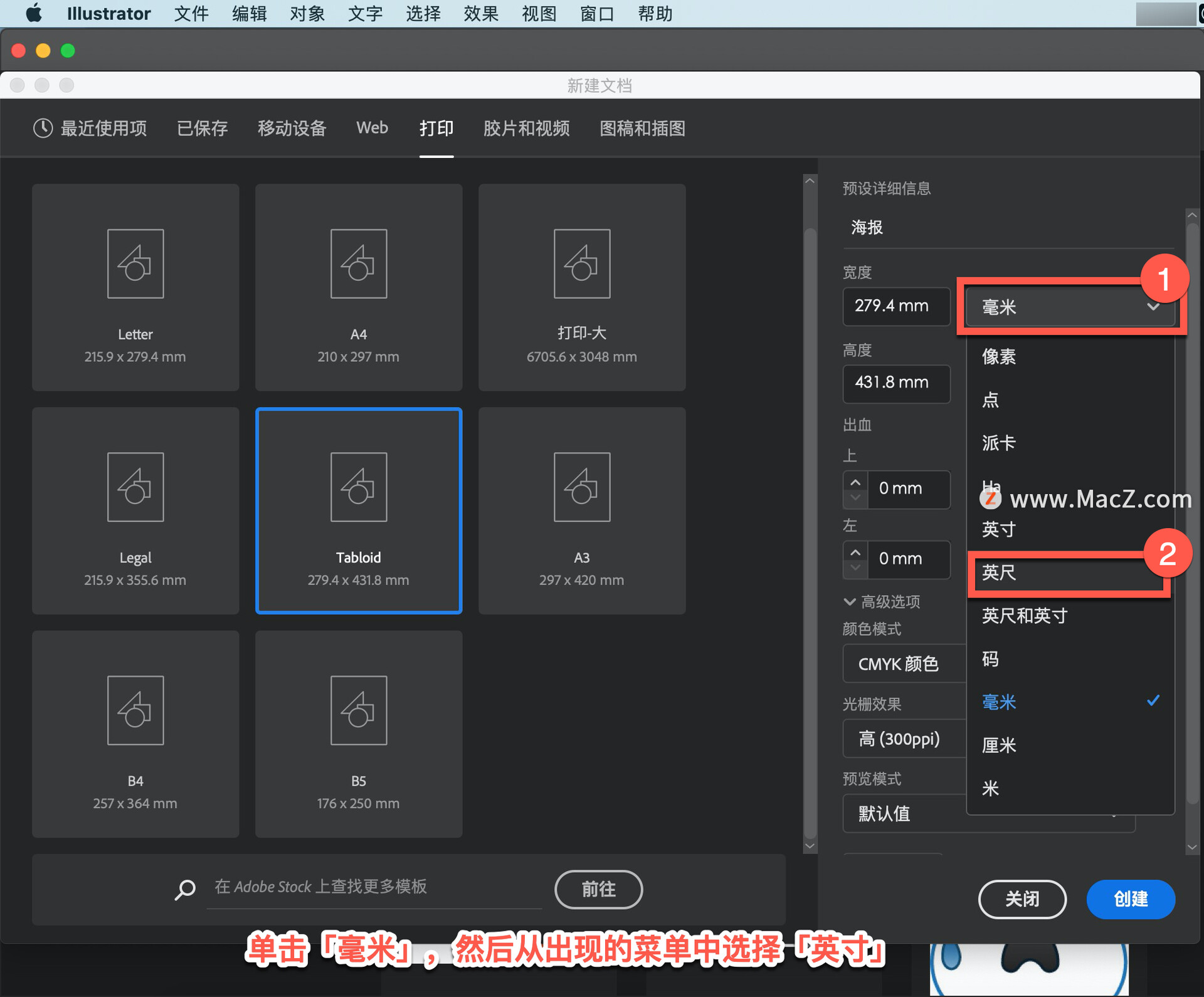
Task: Click the Adobe Stock template search field
Action: (x=374, y=887)
